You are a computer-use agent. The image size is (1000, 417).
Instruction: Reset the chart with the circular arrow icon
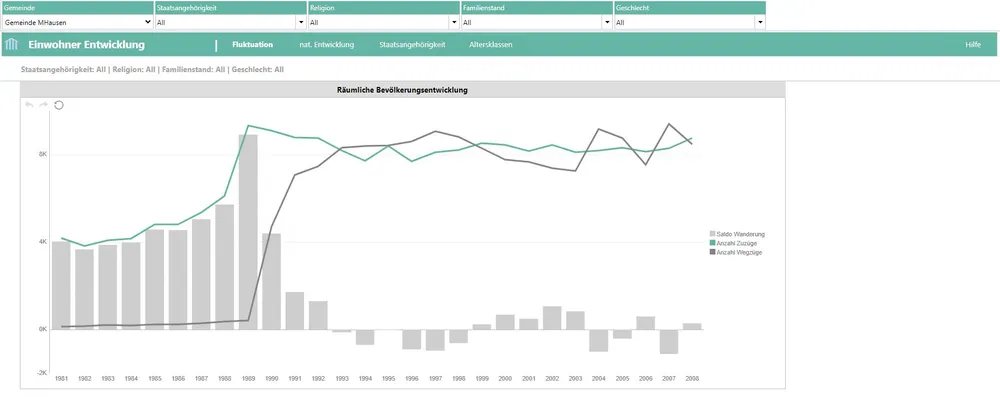[x=59, y=105]
